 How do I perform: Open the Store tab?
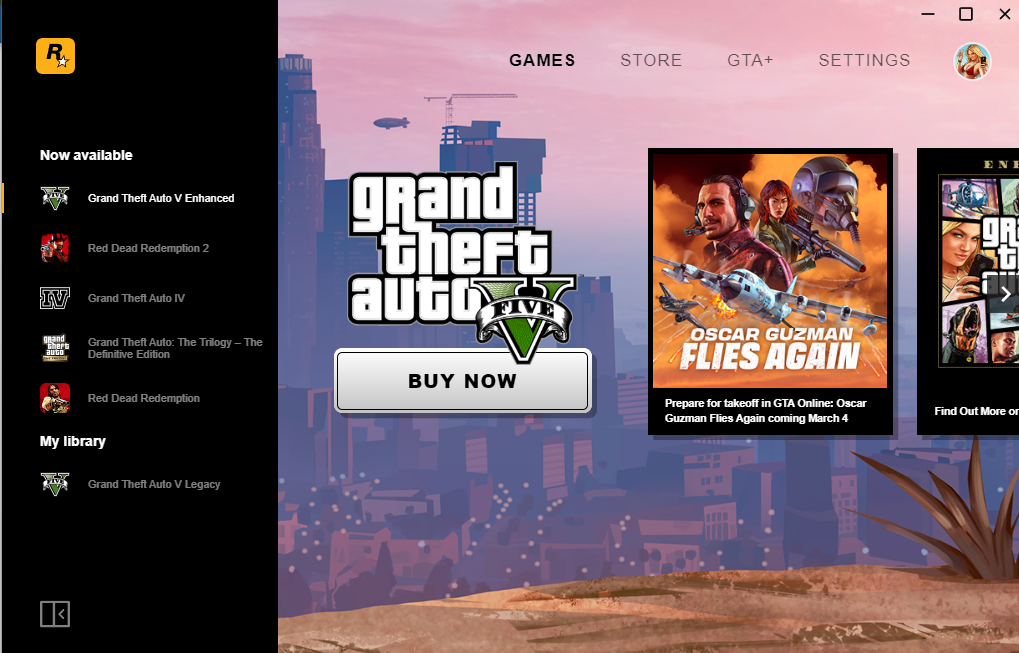651,60
